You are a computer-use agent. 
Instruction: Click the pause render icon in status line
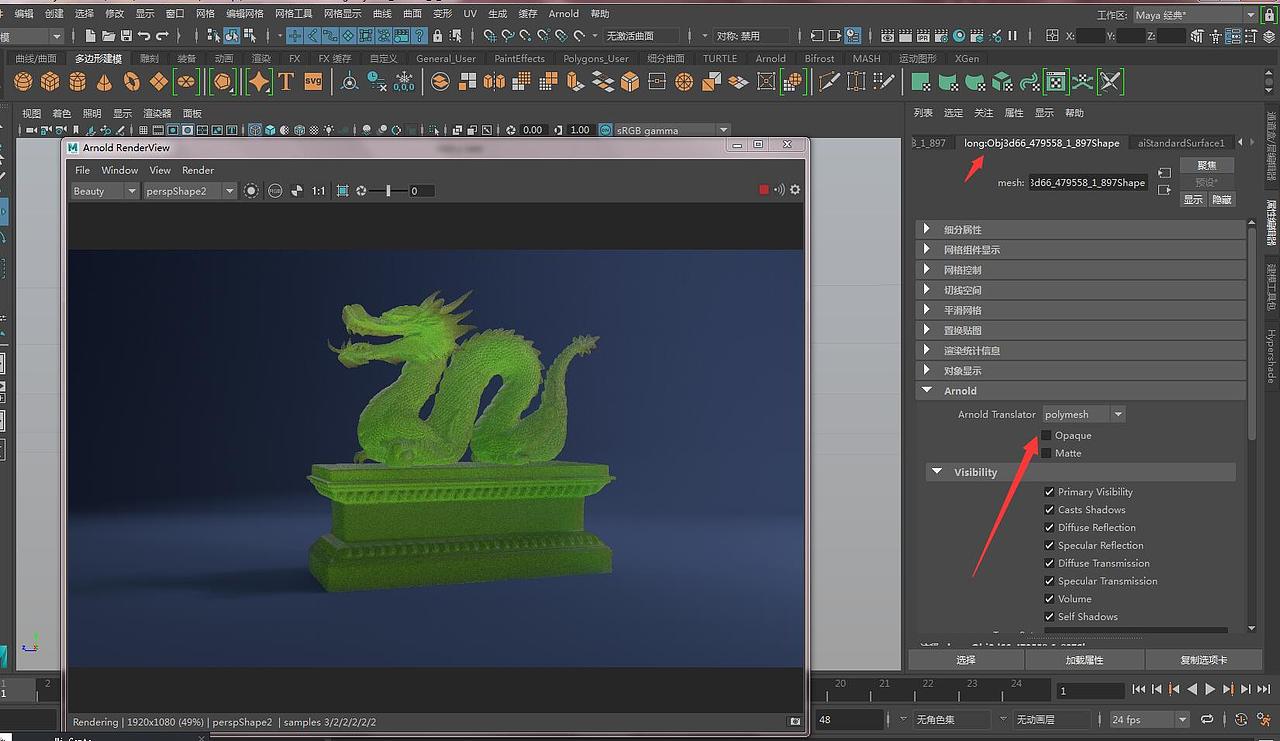click(1012, 36)
